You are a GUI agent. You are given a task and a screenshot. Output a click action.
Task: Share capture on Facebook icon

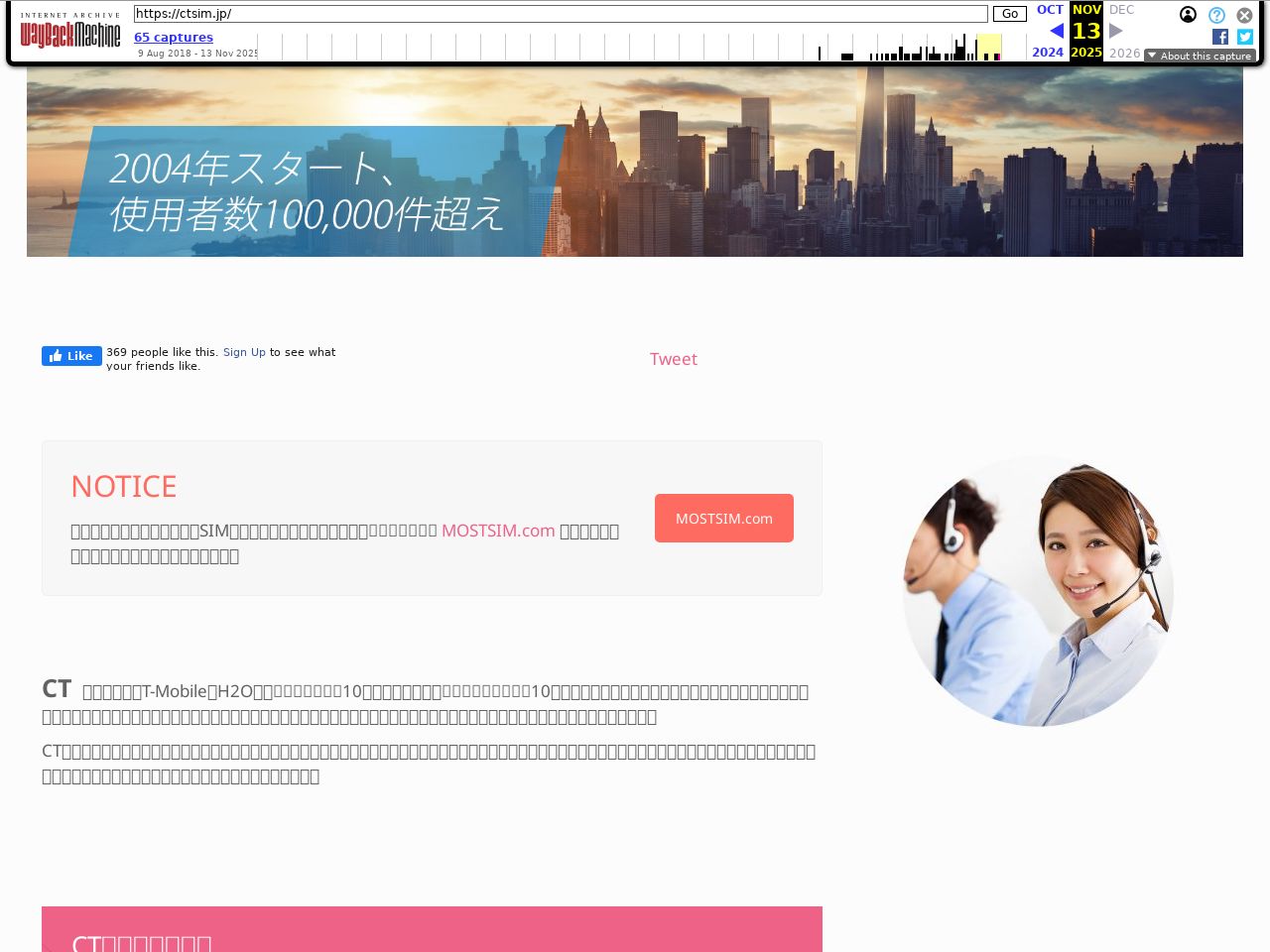click(1220, 37)
